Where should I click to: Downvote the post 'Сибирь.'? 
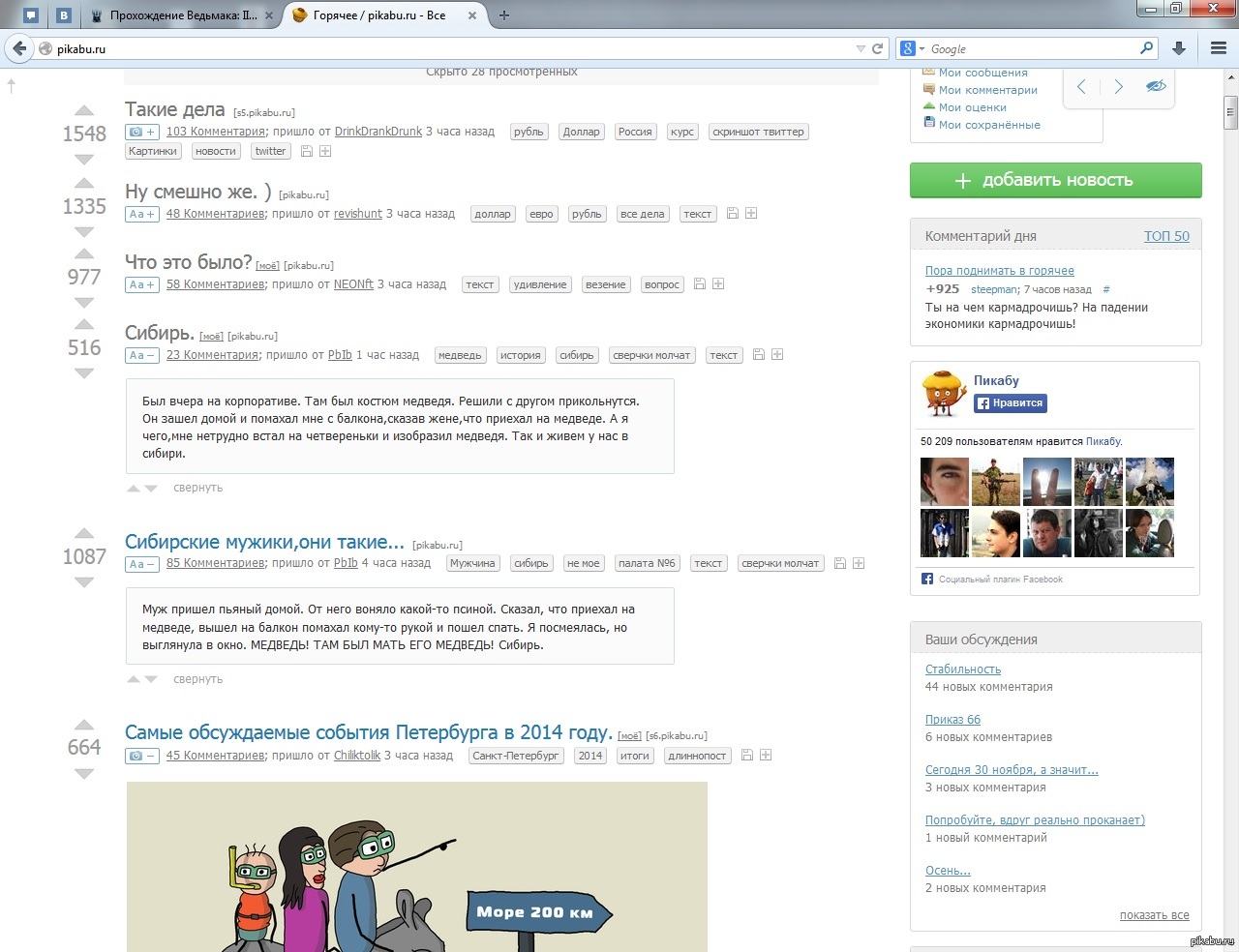pos(84,372)
